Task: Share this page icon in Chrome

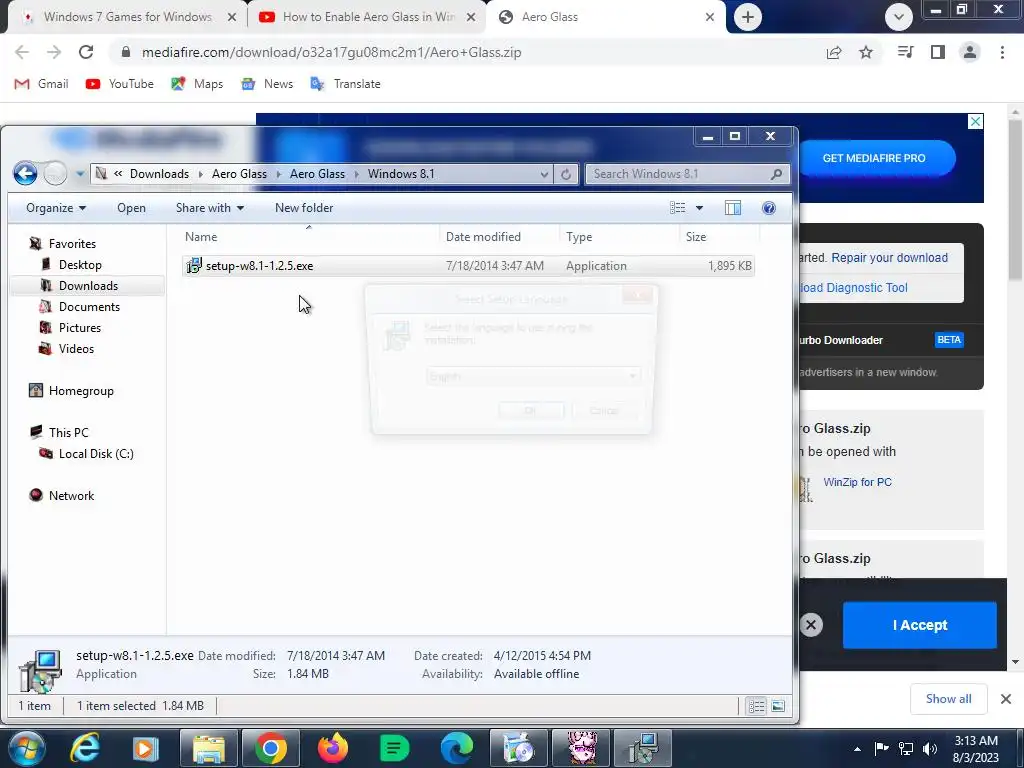Action: click(x=834, y=52)
